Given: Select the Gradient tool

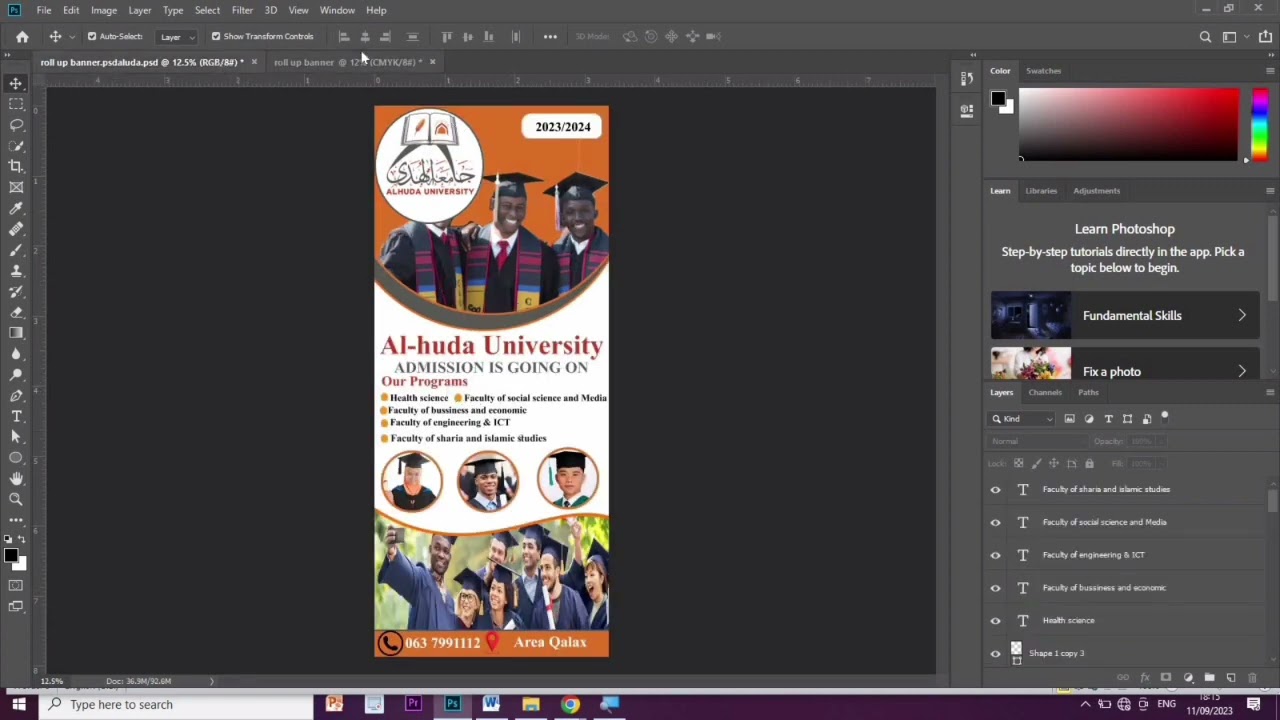Looking at the screenshot, I should click(x=16, y=333).
